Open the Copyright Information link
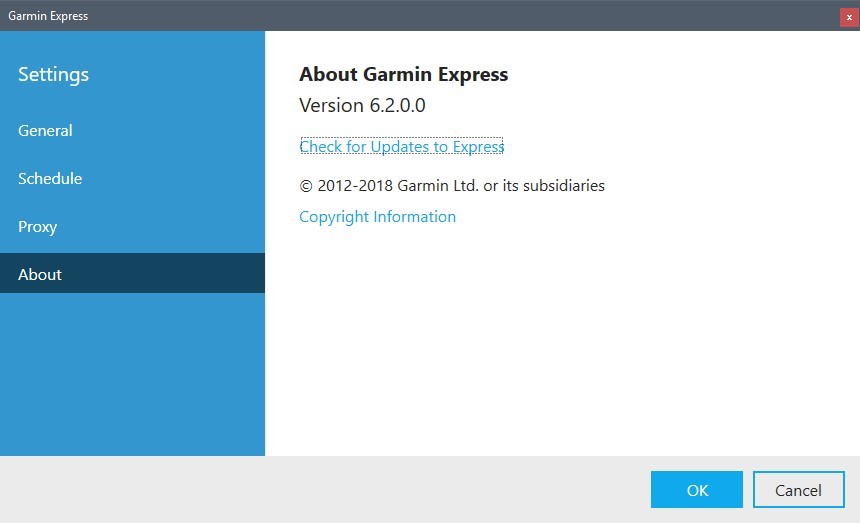Screen dimensions: 860x523 [377, 217]
